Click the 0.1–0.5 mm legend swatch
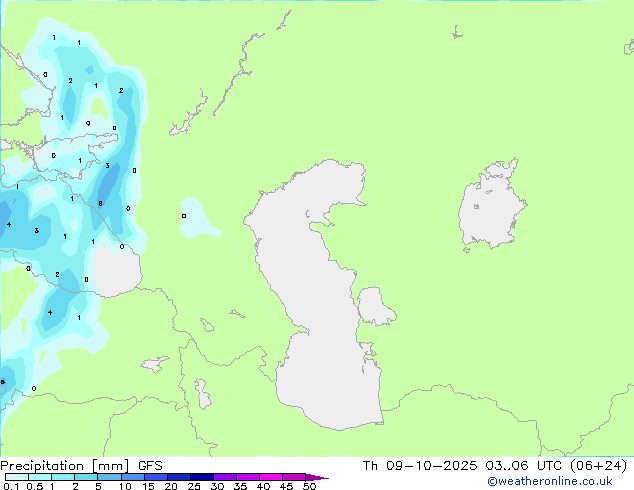The image size is (634, 490). (17, 477)
